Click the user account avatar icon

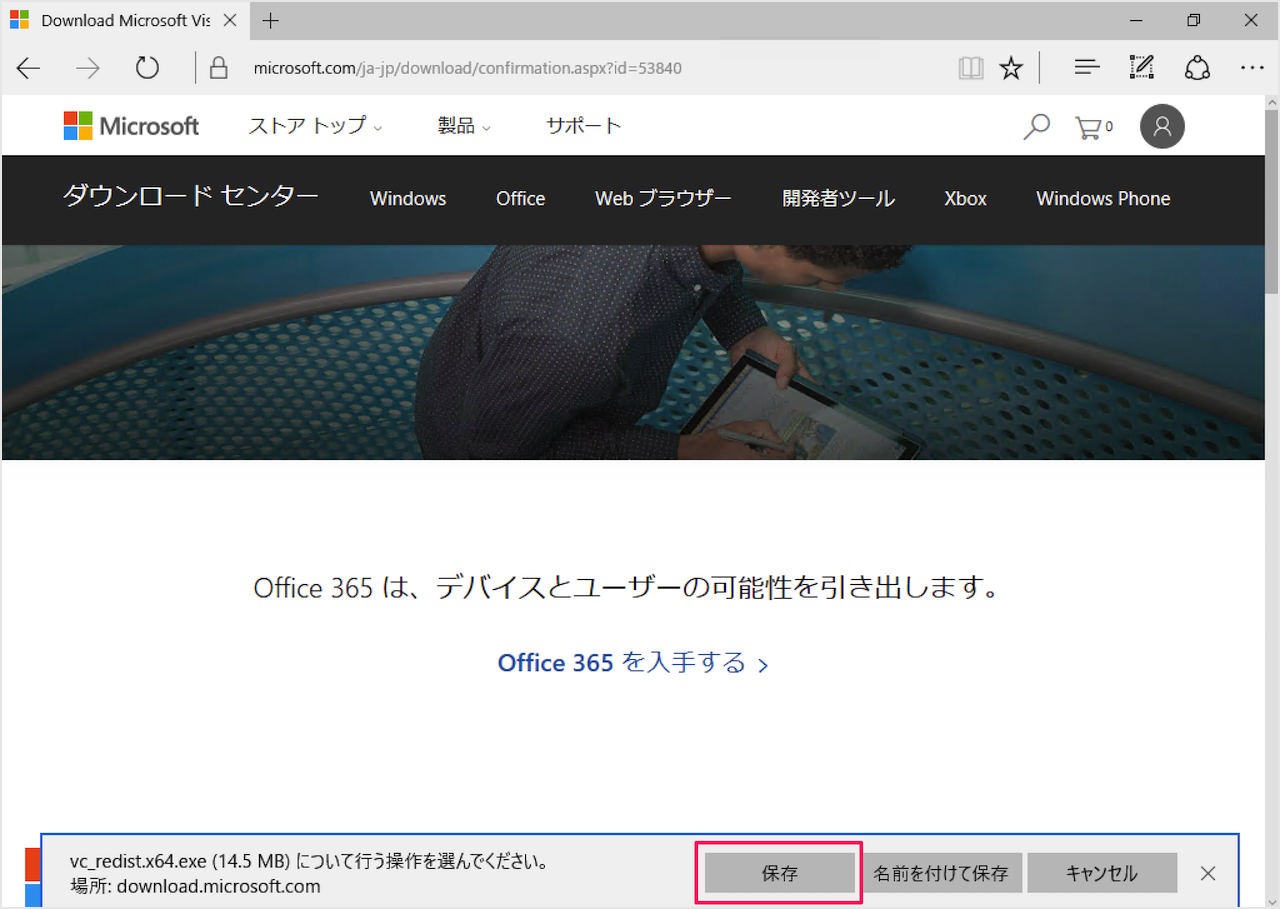[1162, 126]
